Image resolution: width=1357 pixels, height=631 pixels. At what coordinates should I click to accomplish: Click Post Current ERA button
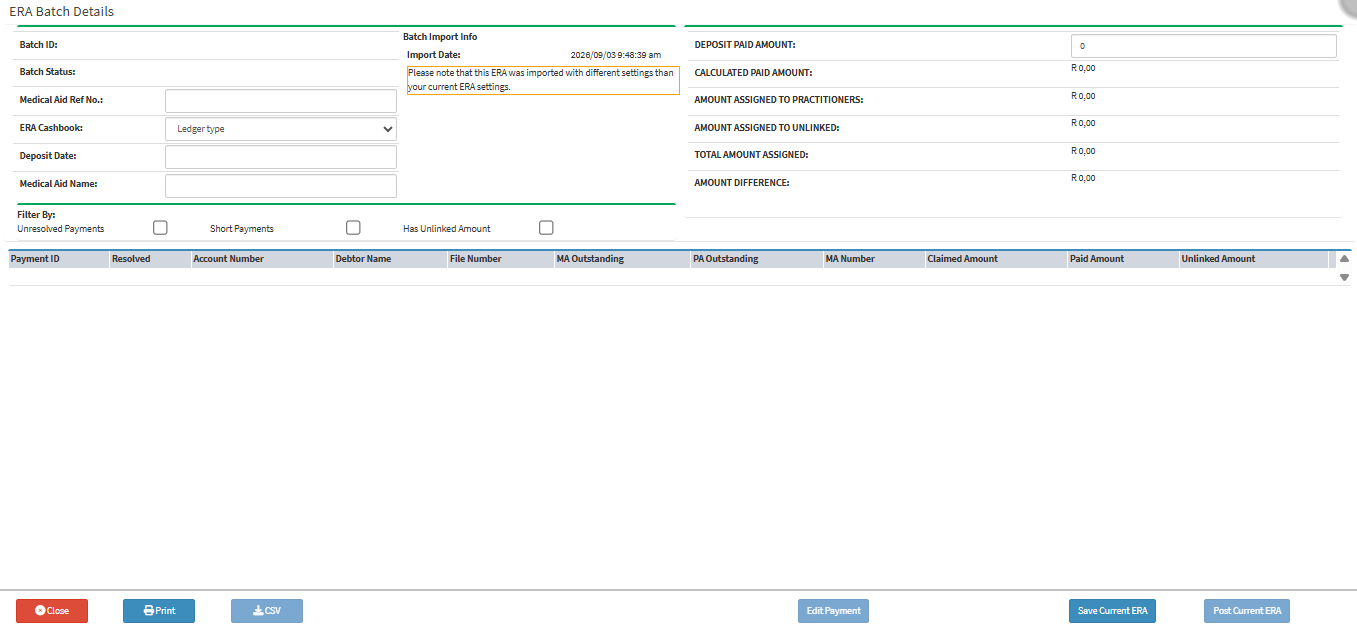click(x=1247, y=611)
